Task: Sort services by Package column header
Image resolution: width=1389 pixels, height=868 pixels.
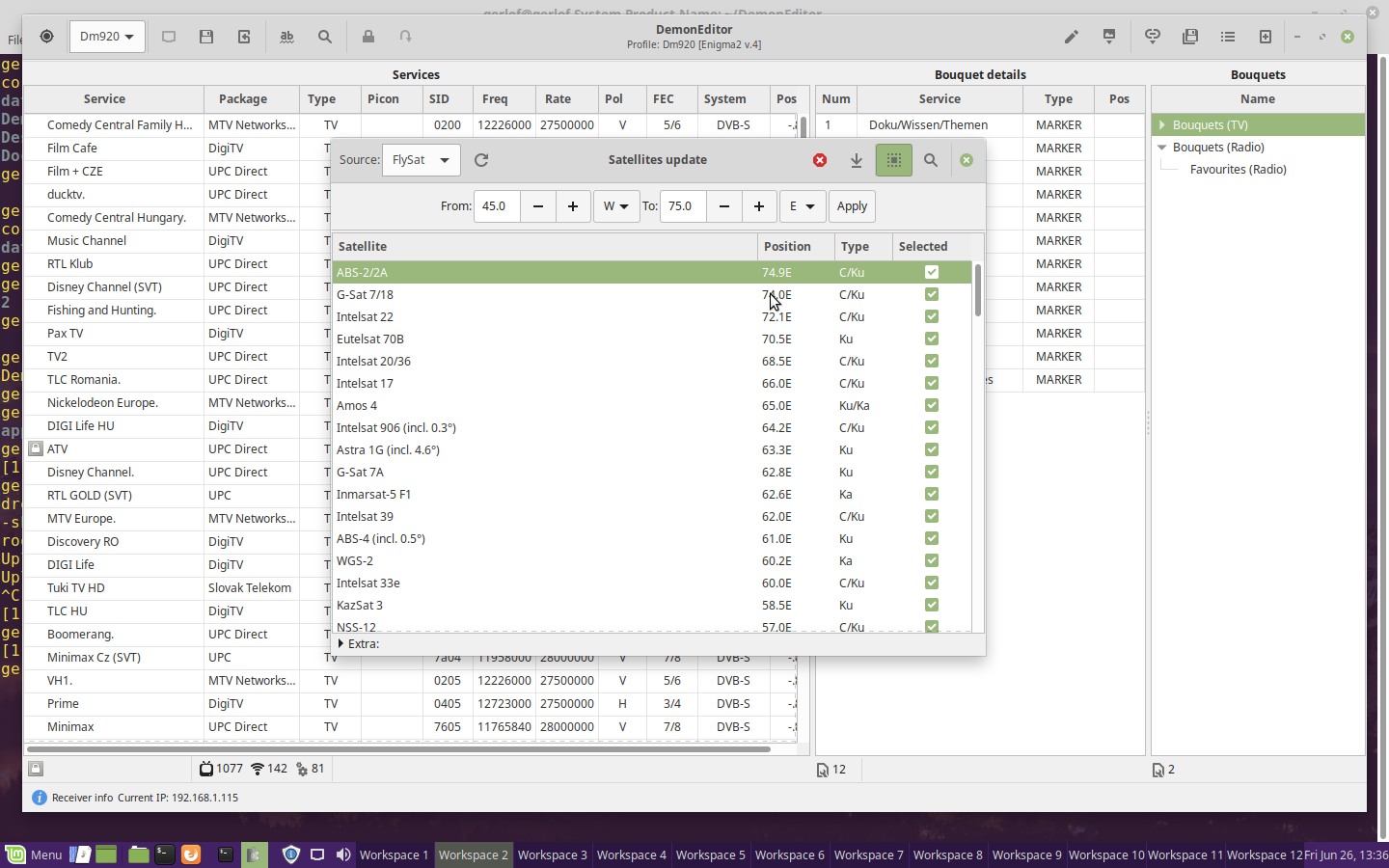Action: click(x=252, y=98)
